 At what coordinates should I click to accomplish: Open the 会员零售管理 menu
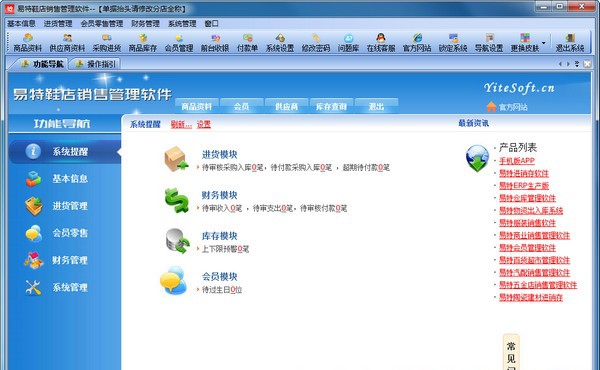click(x=101, y=23)
